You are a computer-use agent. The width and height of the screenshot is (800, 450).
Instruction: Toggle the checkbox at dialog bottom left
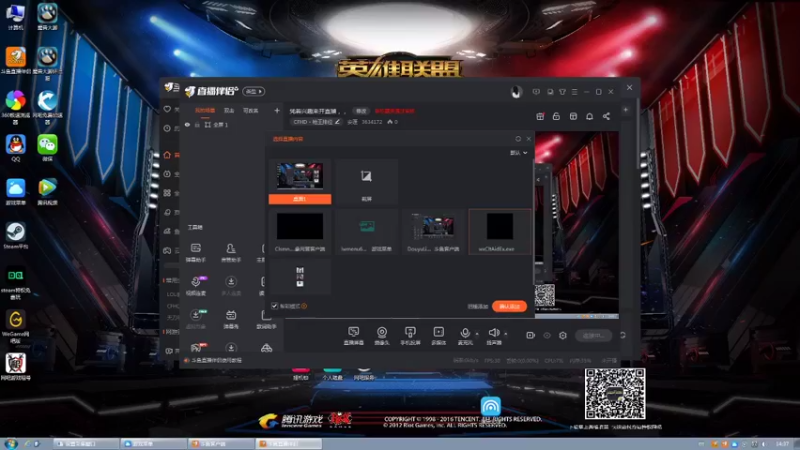274,306
